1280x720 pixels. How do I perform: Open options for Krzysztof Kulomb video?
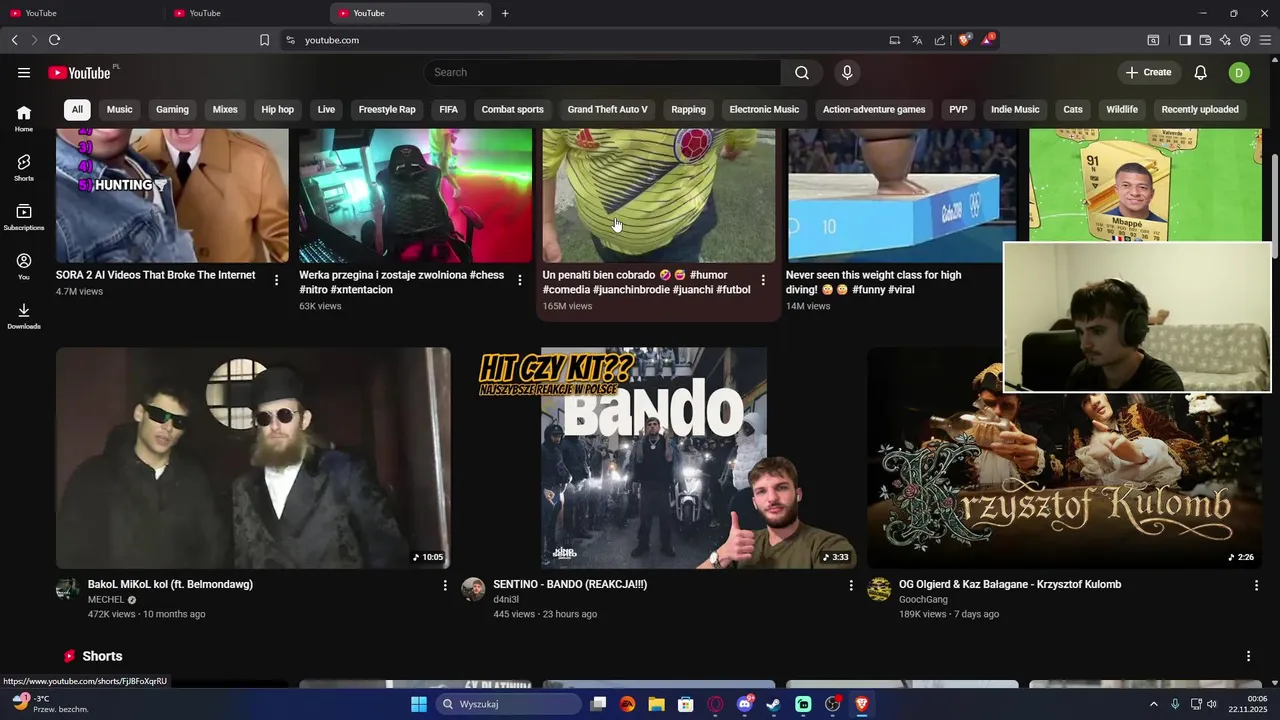click(x=1257, y=585)
